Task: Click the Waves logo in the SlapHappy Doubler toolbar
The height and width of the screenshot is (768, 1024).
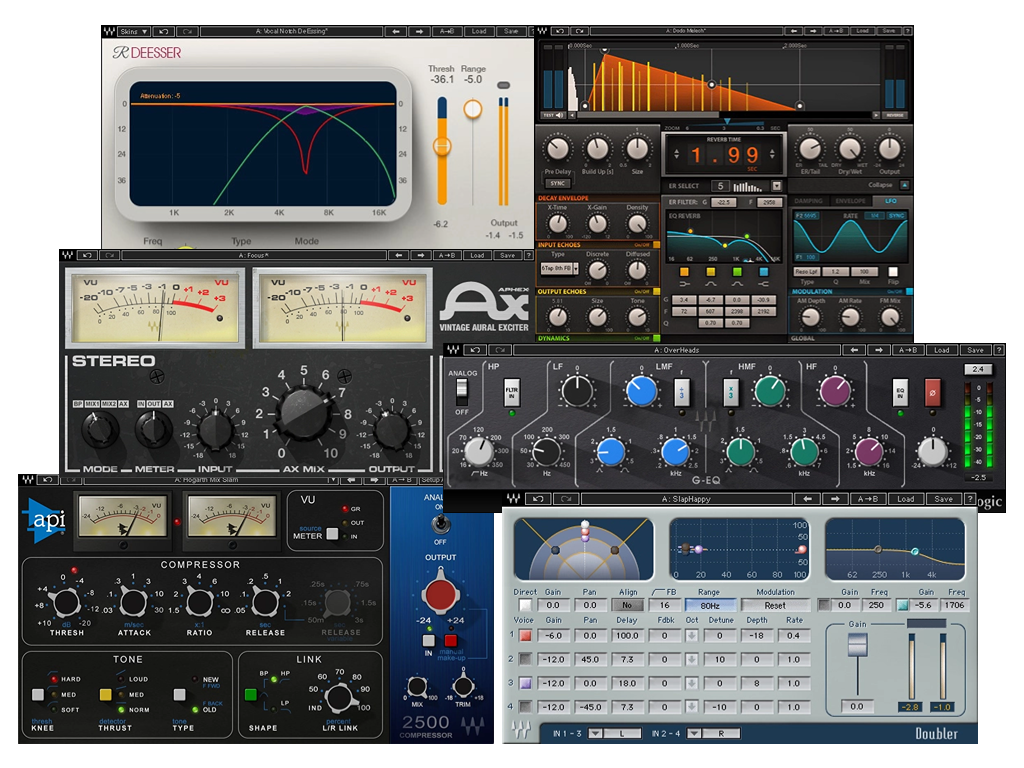Action: [x=513, y=499]
